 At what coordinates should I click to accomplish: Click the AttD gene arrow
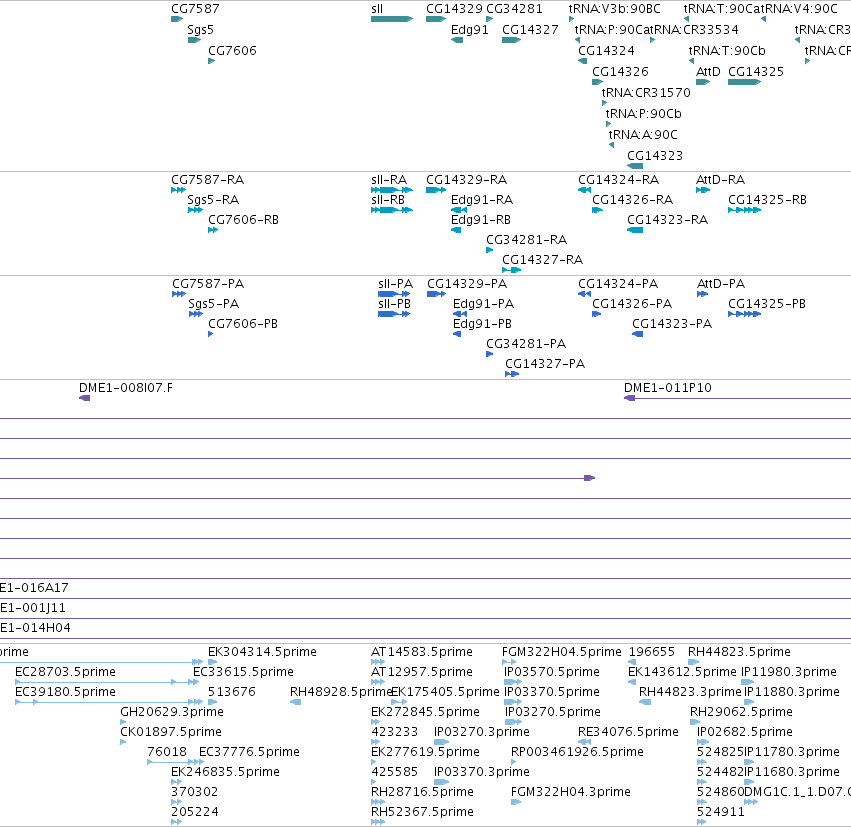click(x=703, y=82)
